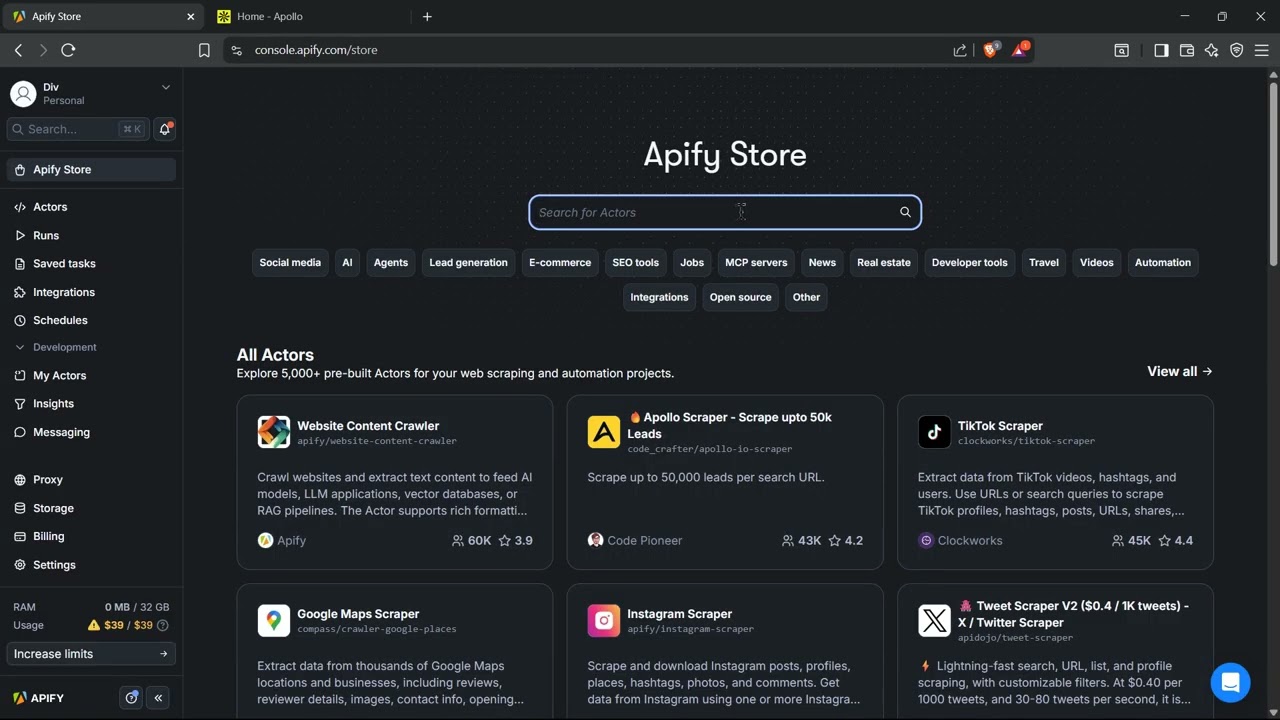1280x720 pixels.
Task: Go back to previous page
Action: click(18, 50)
